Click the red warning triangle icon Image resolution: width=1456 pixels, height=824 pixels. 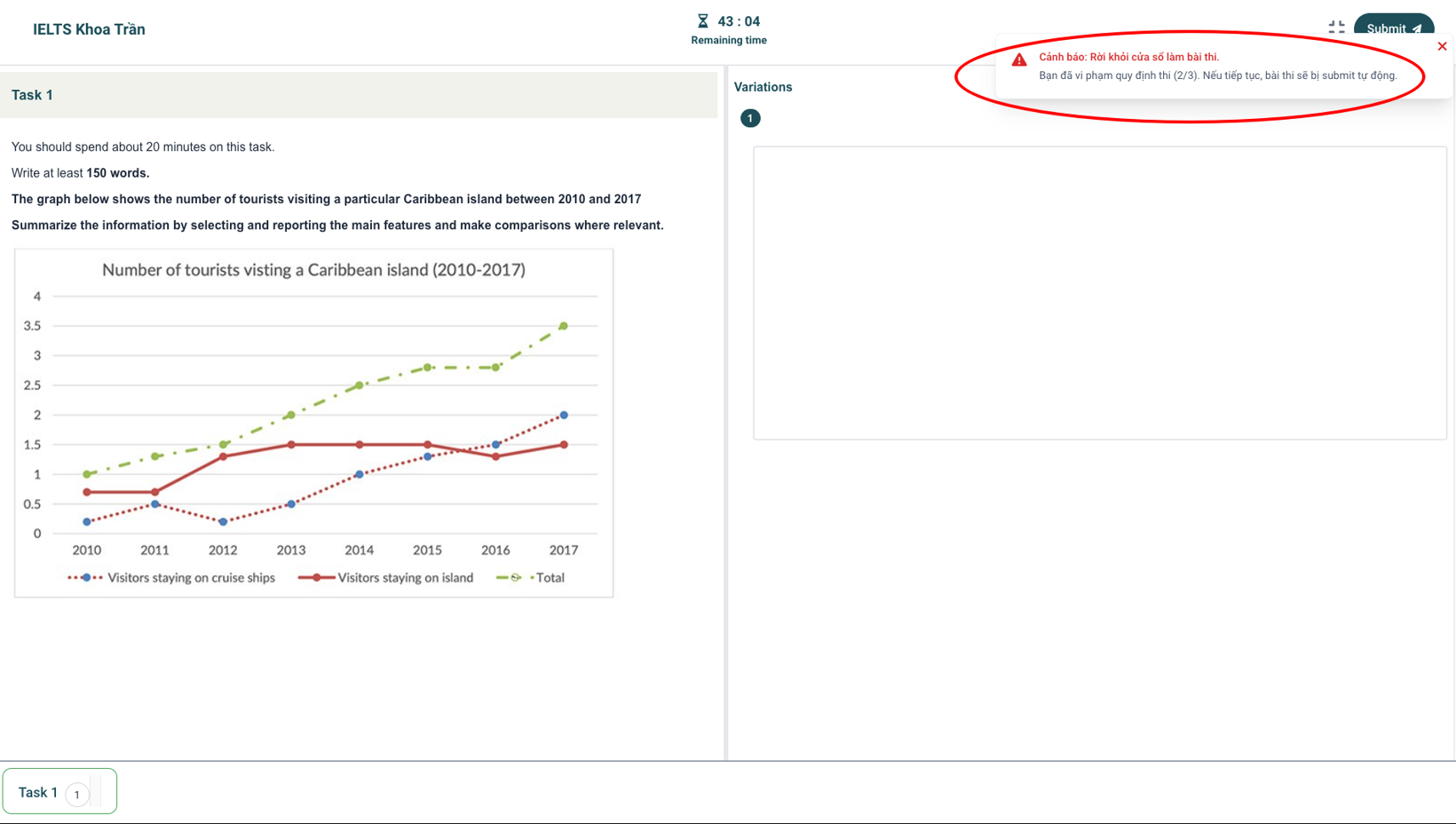(x=1019, y=59)
